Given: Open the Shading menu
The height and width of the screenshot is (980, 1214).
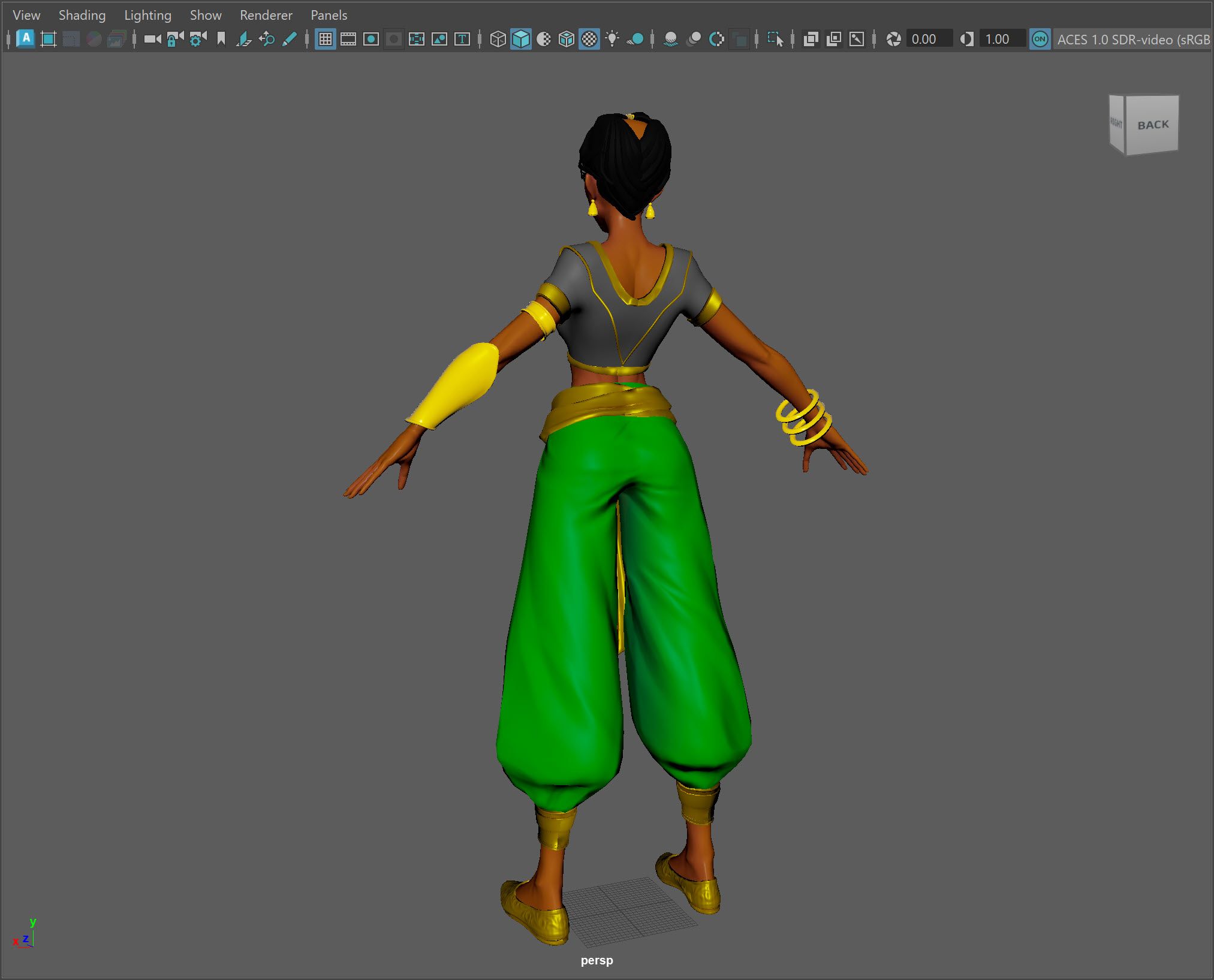Looking at the screenshot, I should point(82,15).
